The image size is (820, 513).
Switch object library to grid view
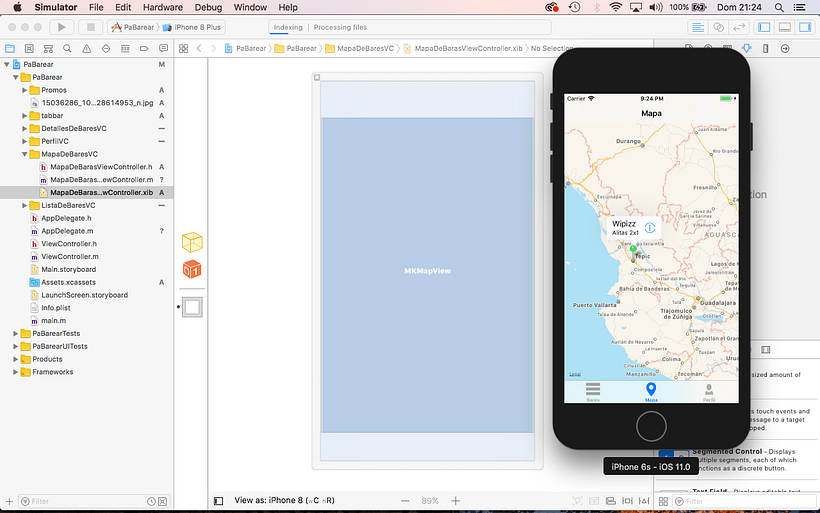[x=663, y=501]
